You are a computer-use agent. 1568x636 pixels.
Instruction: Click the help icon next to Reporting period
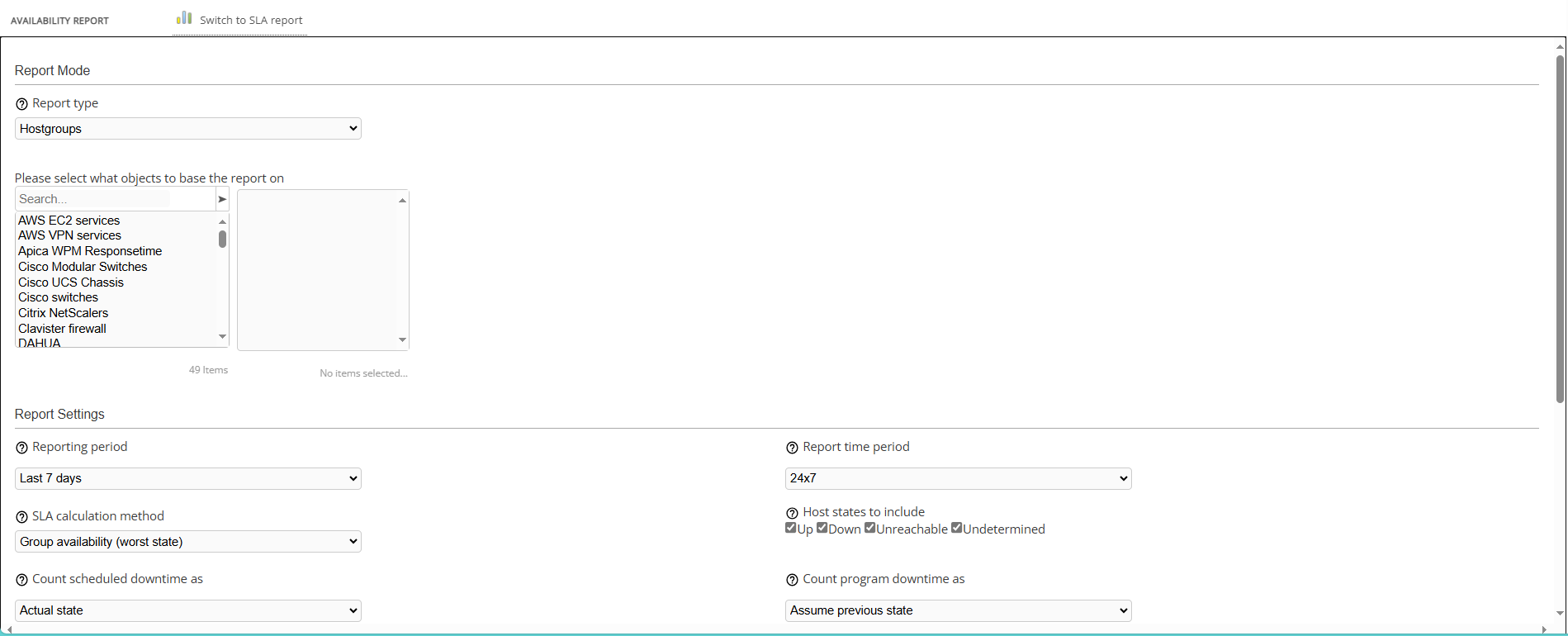point(21,448)
